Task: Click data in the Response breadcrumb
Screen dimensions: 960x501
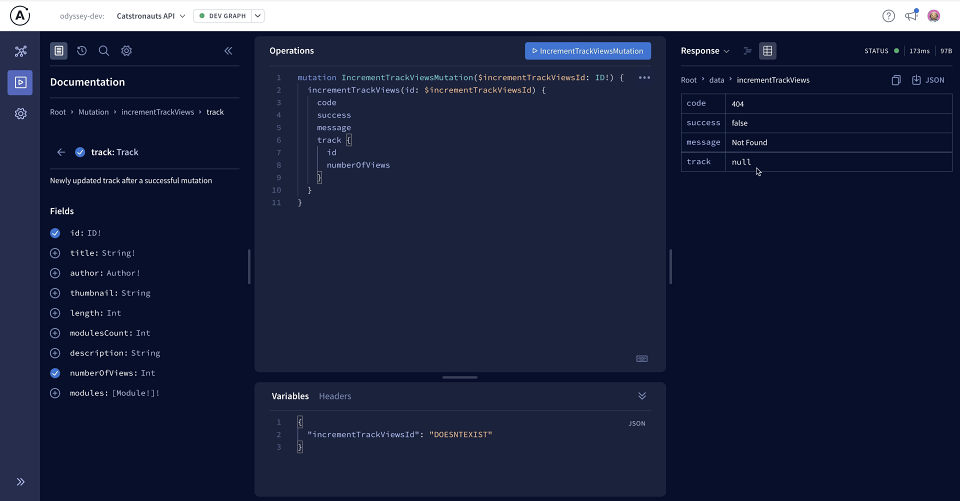Action: (716, 80)
